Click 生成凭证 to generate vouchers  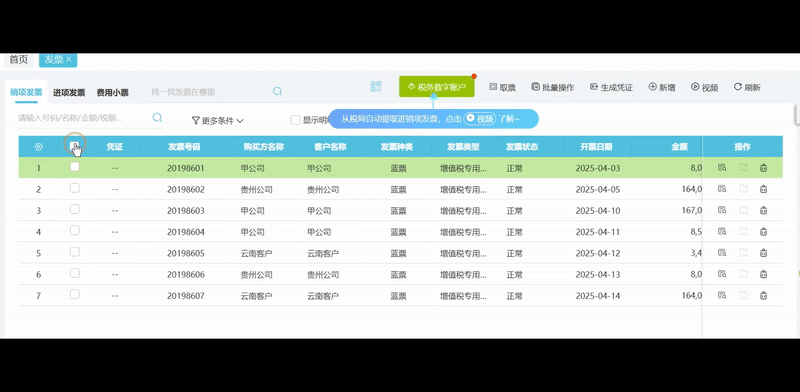[x=611, y=87]
